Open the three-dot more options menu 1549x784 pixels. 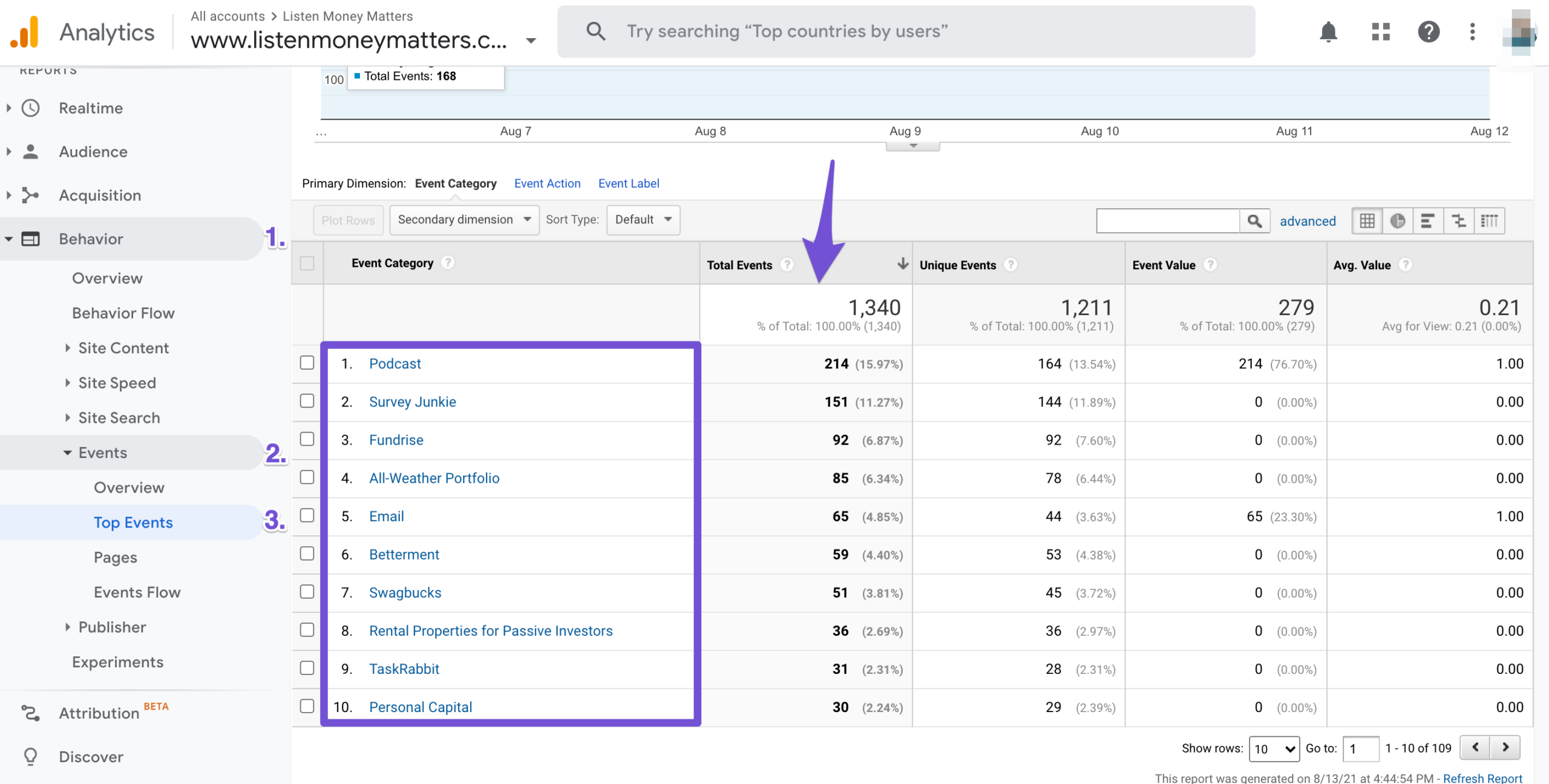click(1472, 31)
